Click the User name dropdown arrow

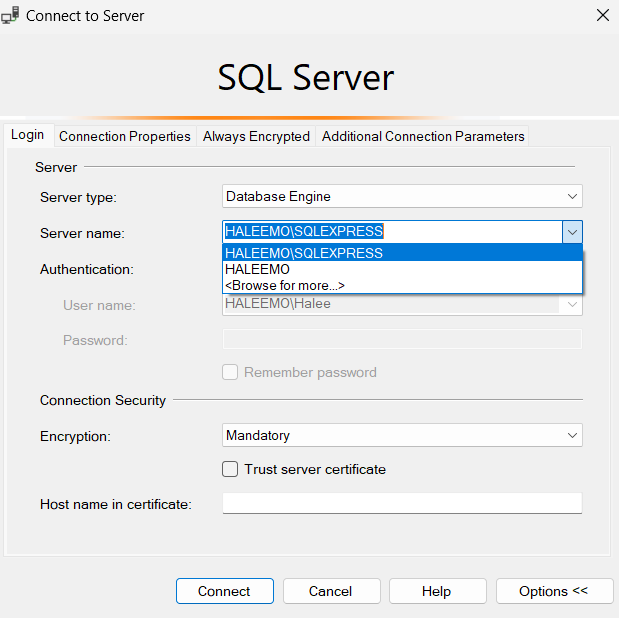pos(572,304)
